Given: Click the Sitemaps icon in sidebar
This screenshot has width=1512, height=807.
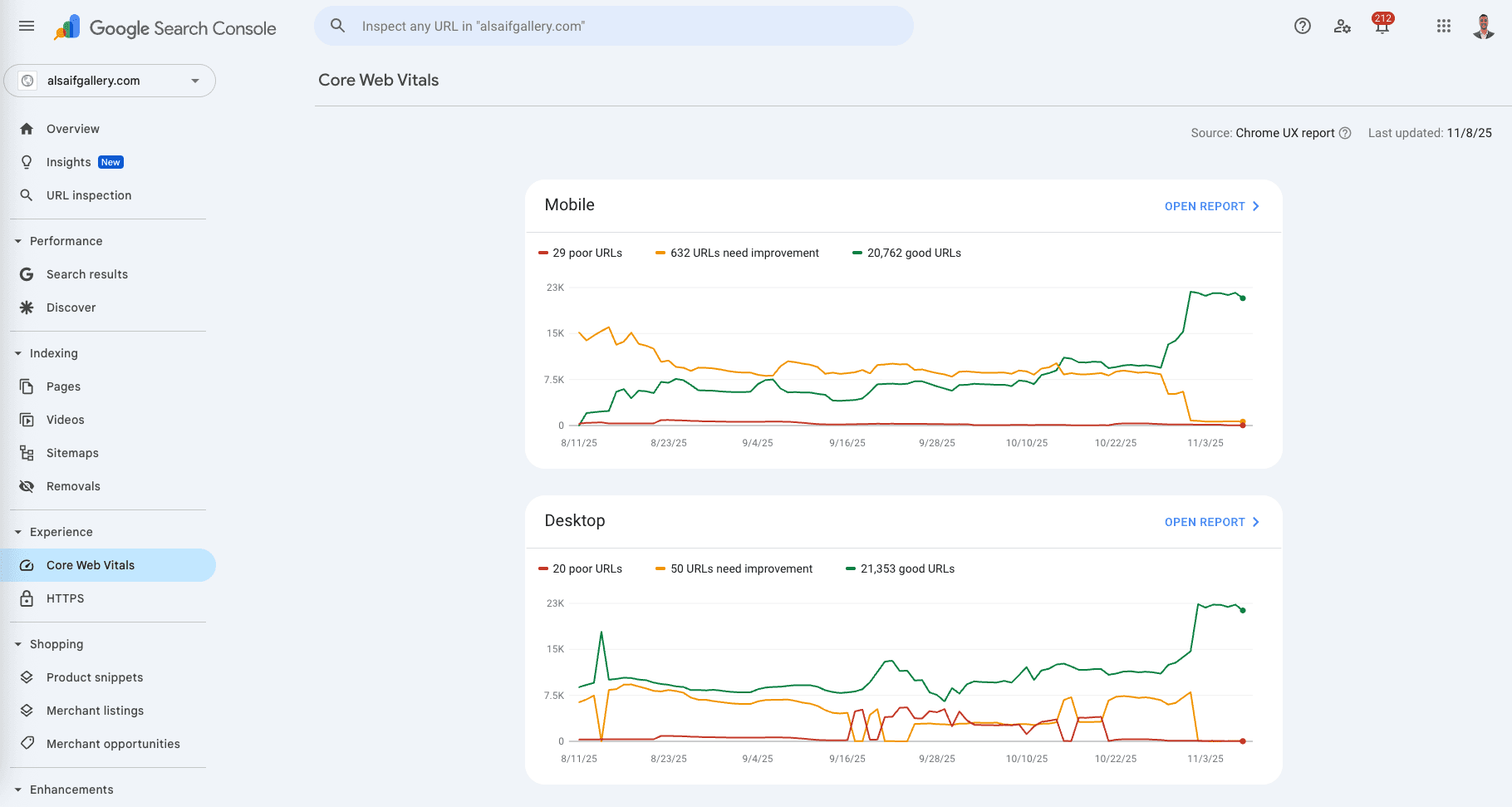Looking at the screenshot, I should click(27, 453).
